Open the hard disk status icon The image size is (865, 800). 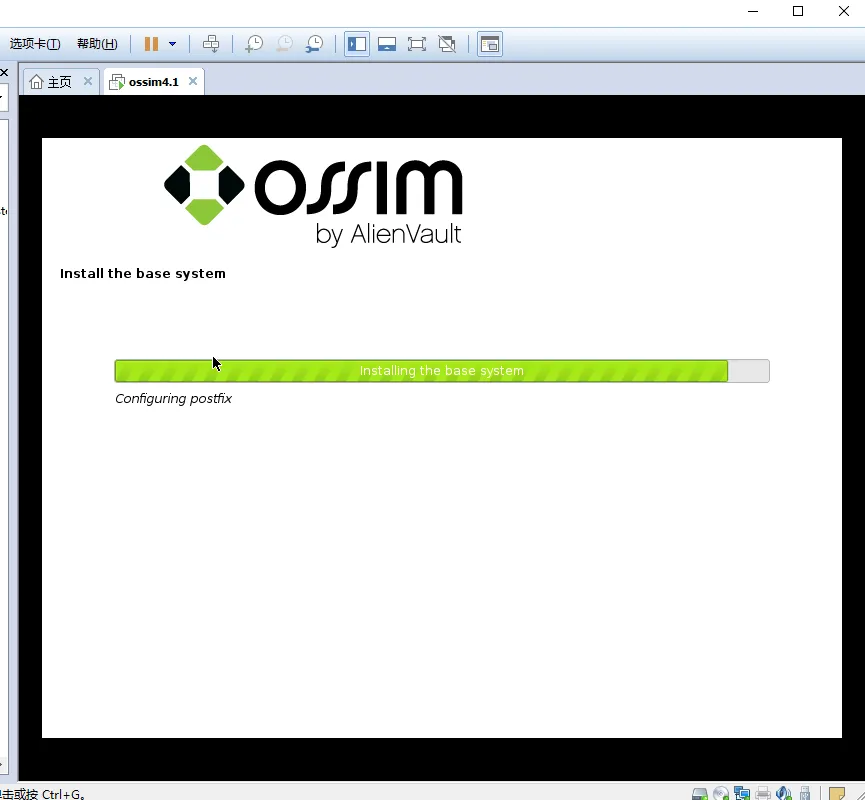click(x=700, y=794)
